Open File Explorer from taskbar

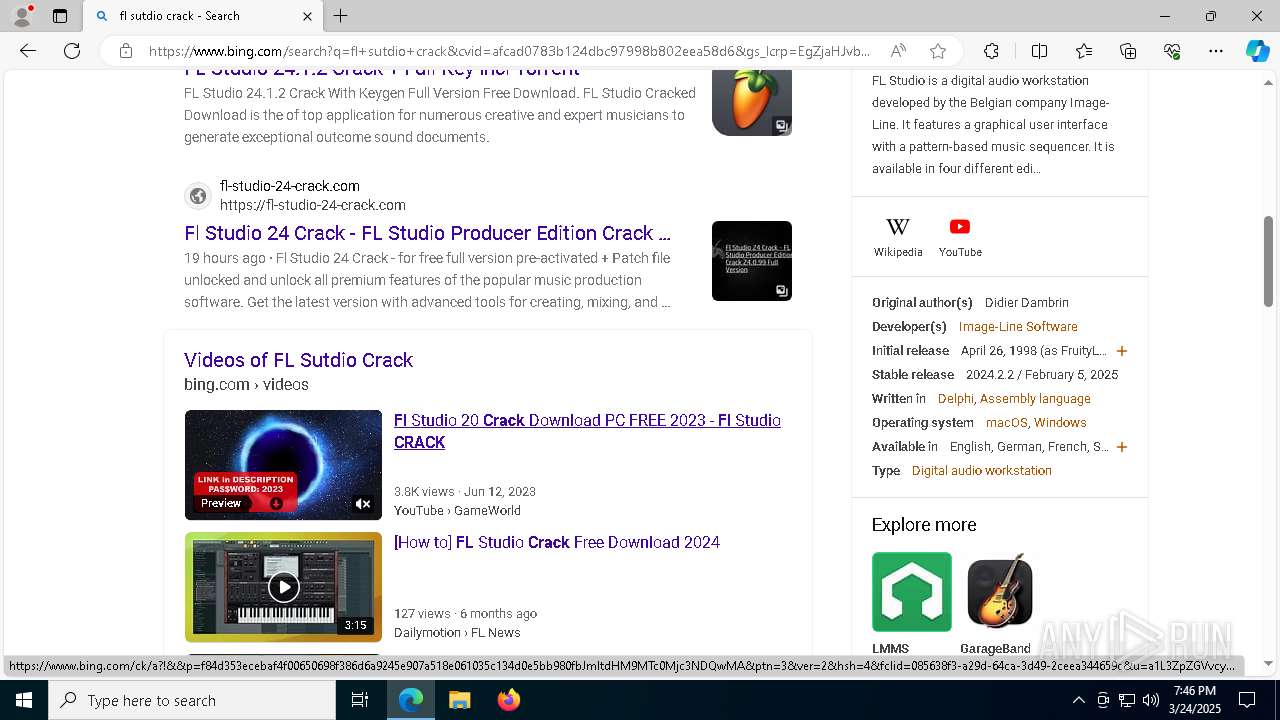click(459, 700)
